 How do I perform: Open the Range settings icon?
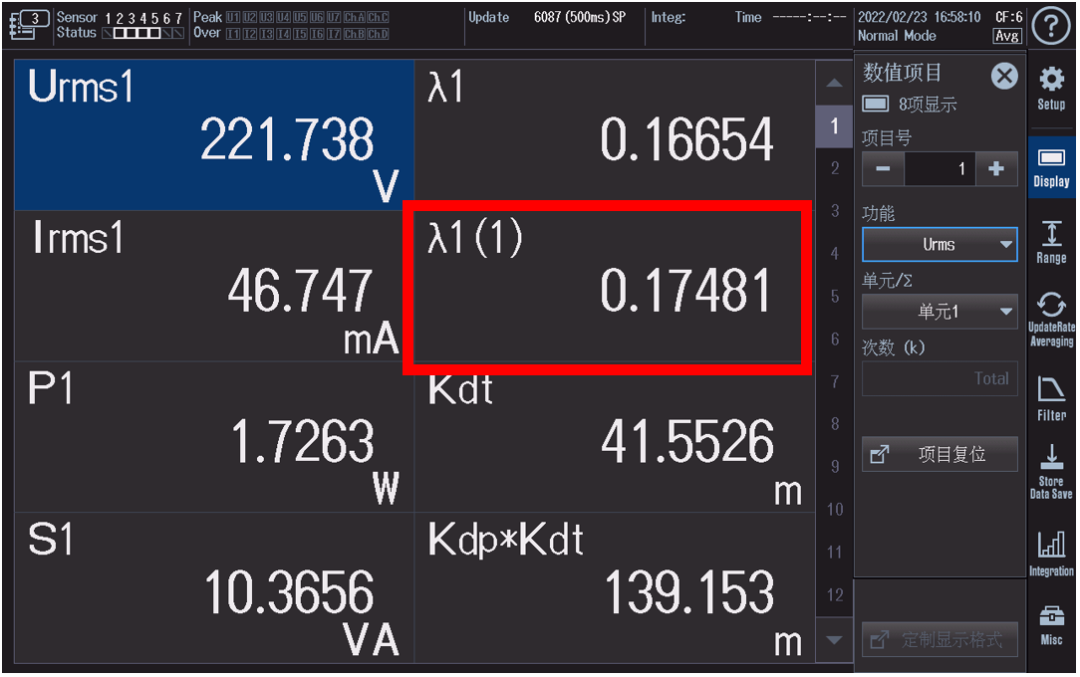(x=1050, y=242)
